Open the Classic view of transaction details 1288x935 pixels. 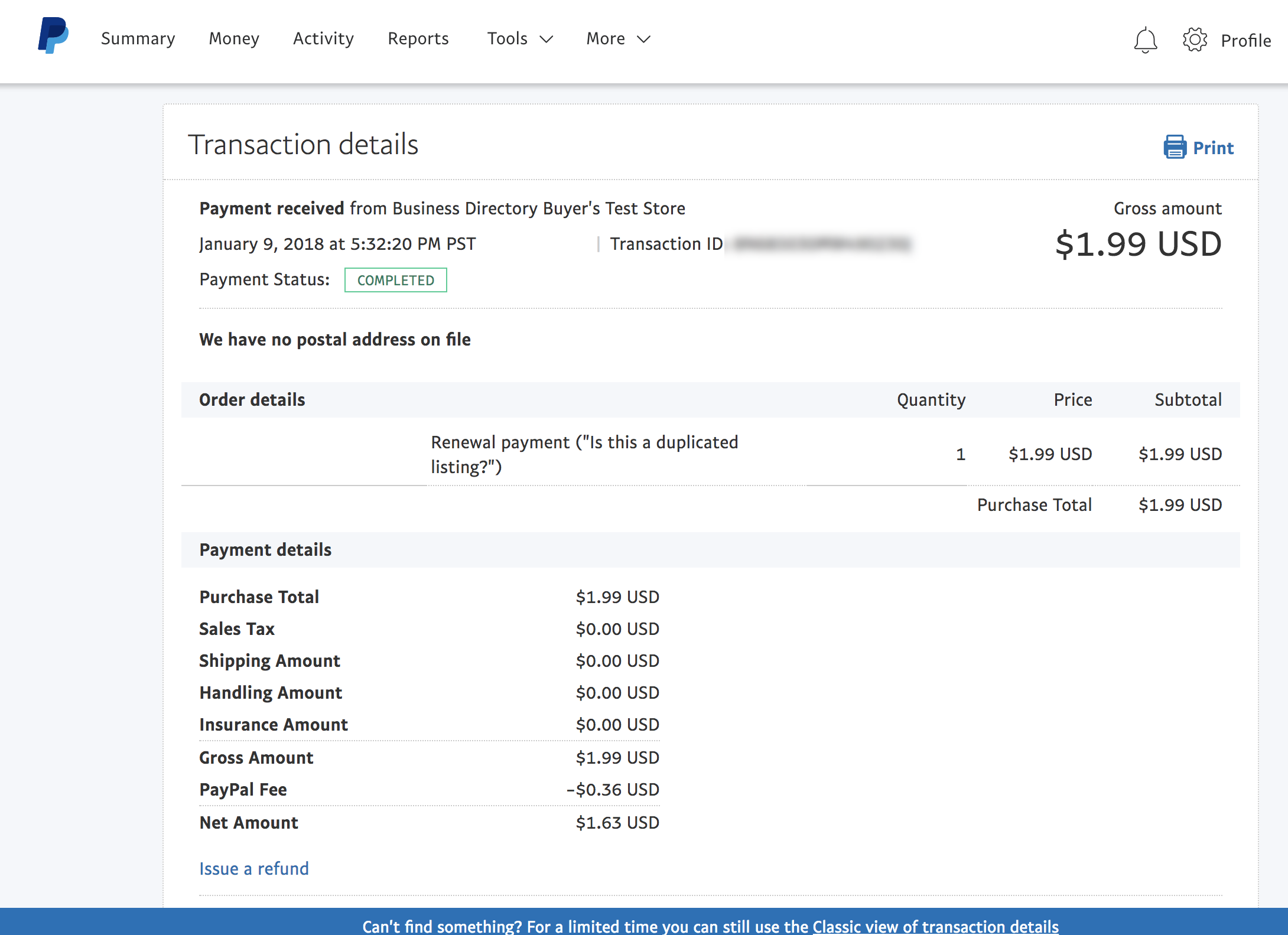(x=935, y=926)
